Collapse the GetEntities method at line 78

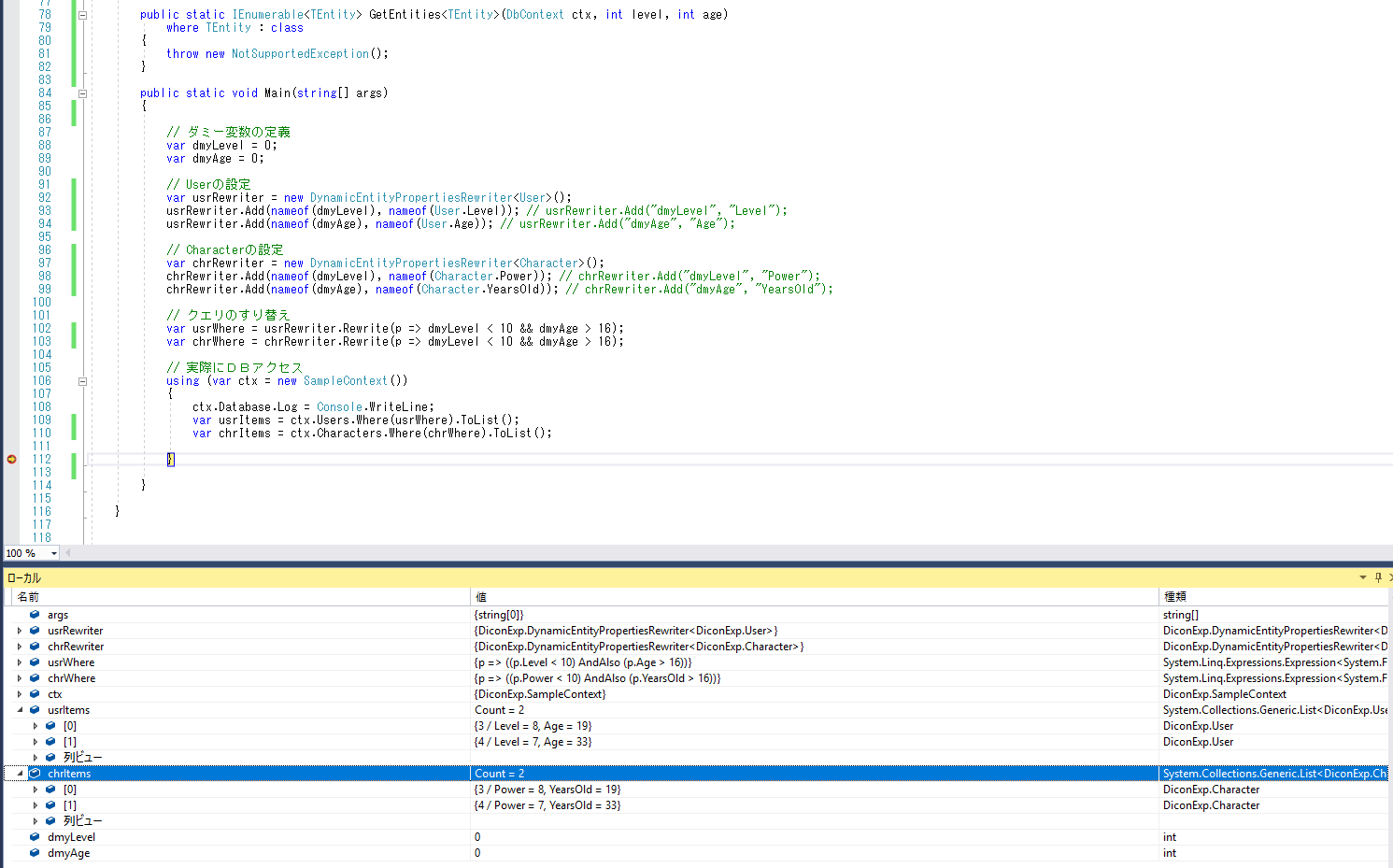coord(82,15)
